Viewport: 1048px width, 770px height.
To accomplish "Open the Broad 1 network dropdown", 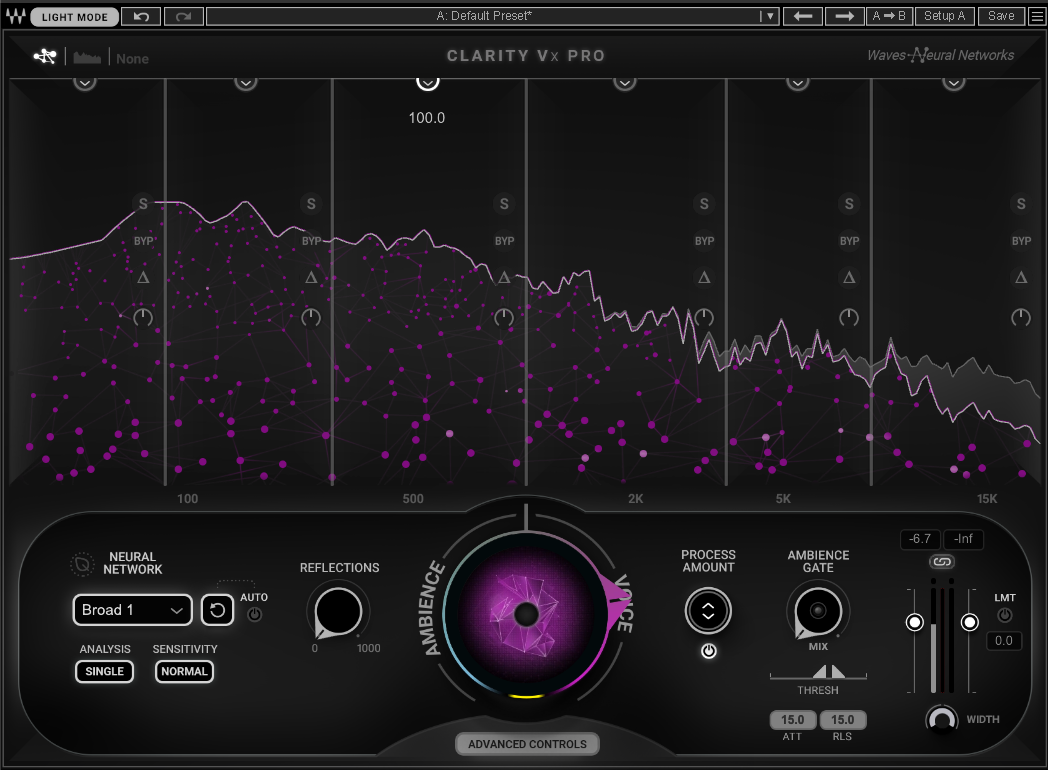I will coord(132,610).
